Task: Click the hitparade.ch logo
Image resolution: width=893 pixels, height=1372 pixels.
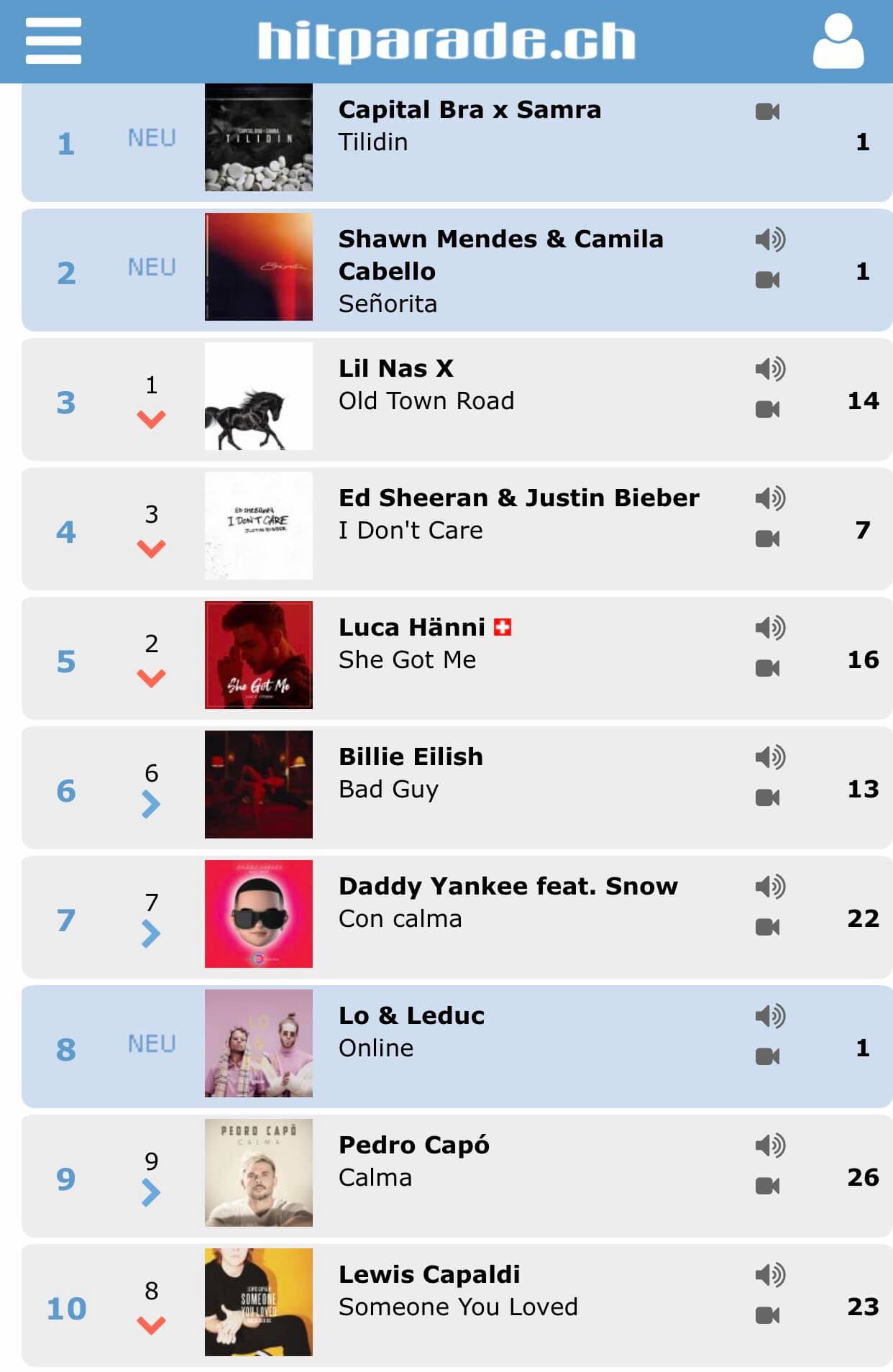Action: point(446,41)
